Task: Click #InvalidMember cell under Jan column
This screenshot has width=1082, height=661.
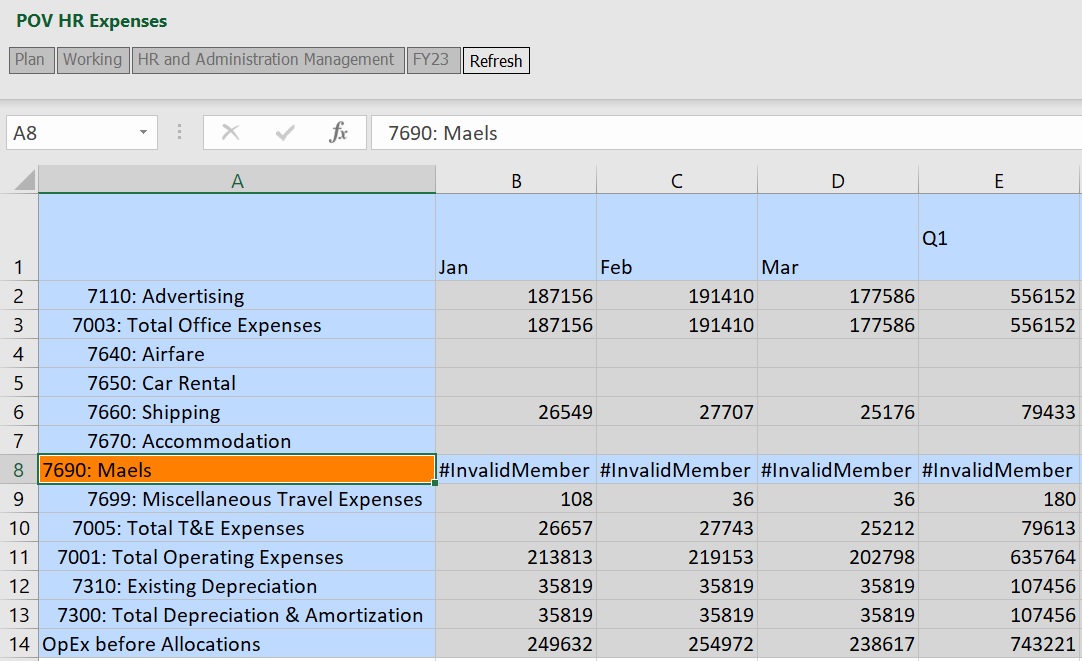Action: (516, 470)
